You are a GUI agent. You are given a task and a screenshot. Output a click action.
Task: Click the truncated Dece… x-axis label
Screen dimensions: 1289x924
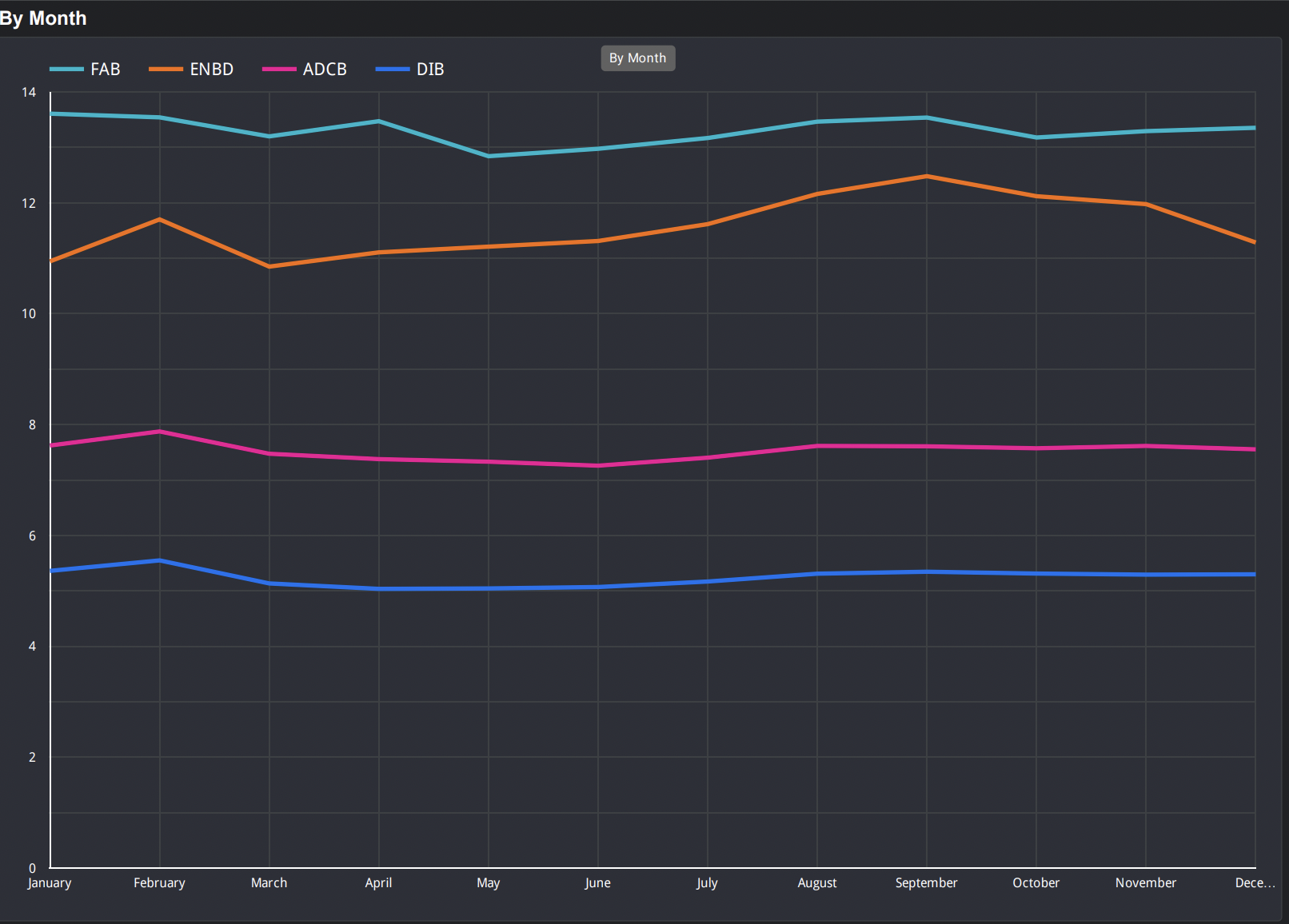coord(1255,883)
